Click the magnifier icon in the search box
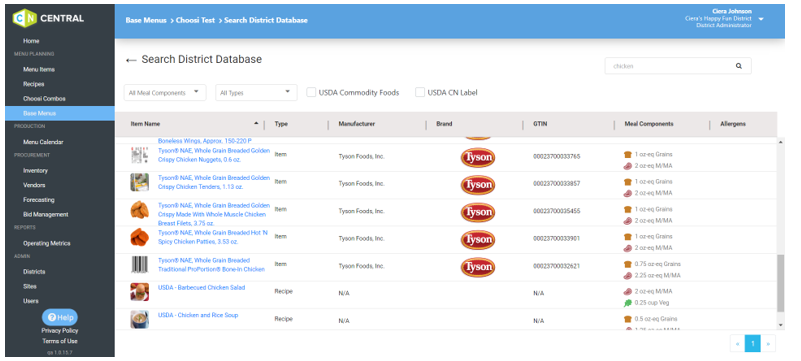Image resolution: width=801 pixels, height=361 pixels. click(x=739, y=66)
